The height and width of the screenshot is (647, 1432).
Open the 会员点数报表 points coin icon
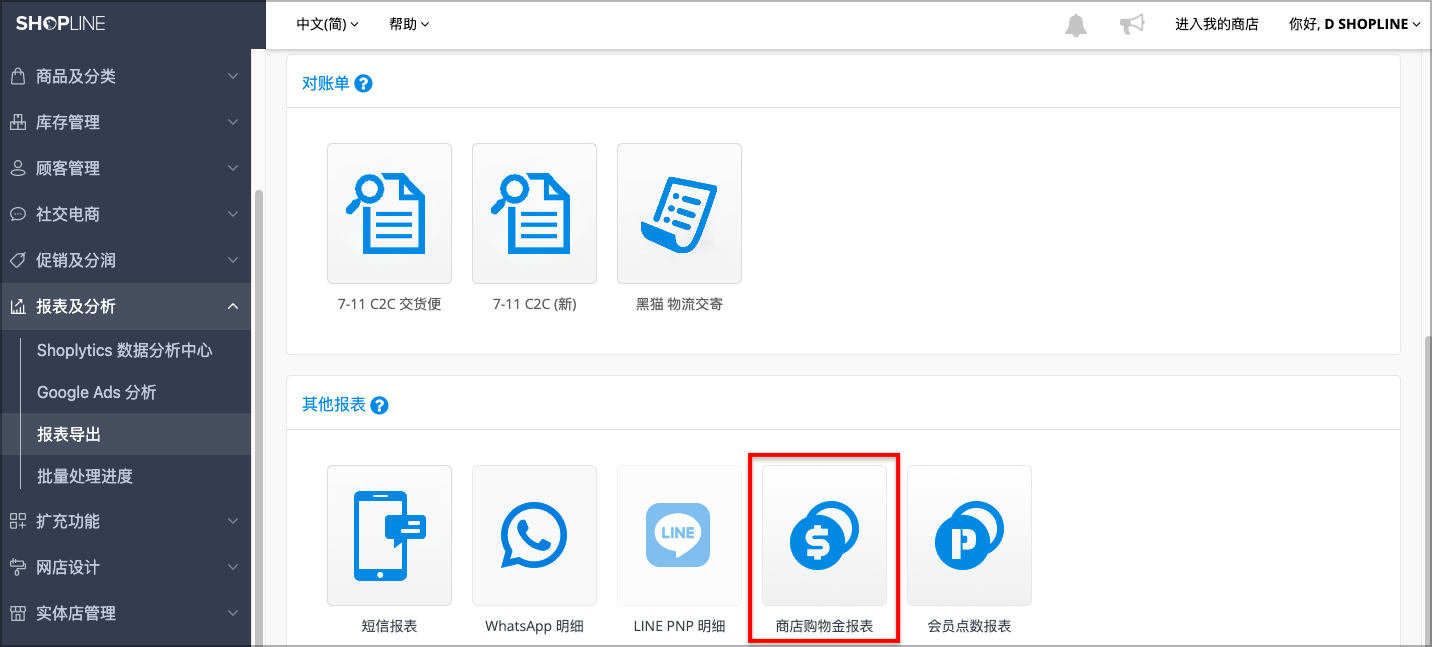pyautogui.click(x=969, y=535)
